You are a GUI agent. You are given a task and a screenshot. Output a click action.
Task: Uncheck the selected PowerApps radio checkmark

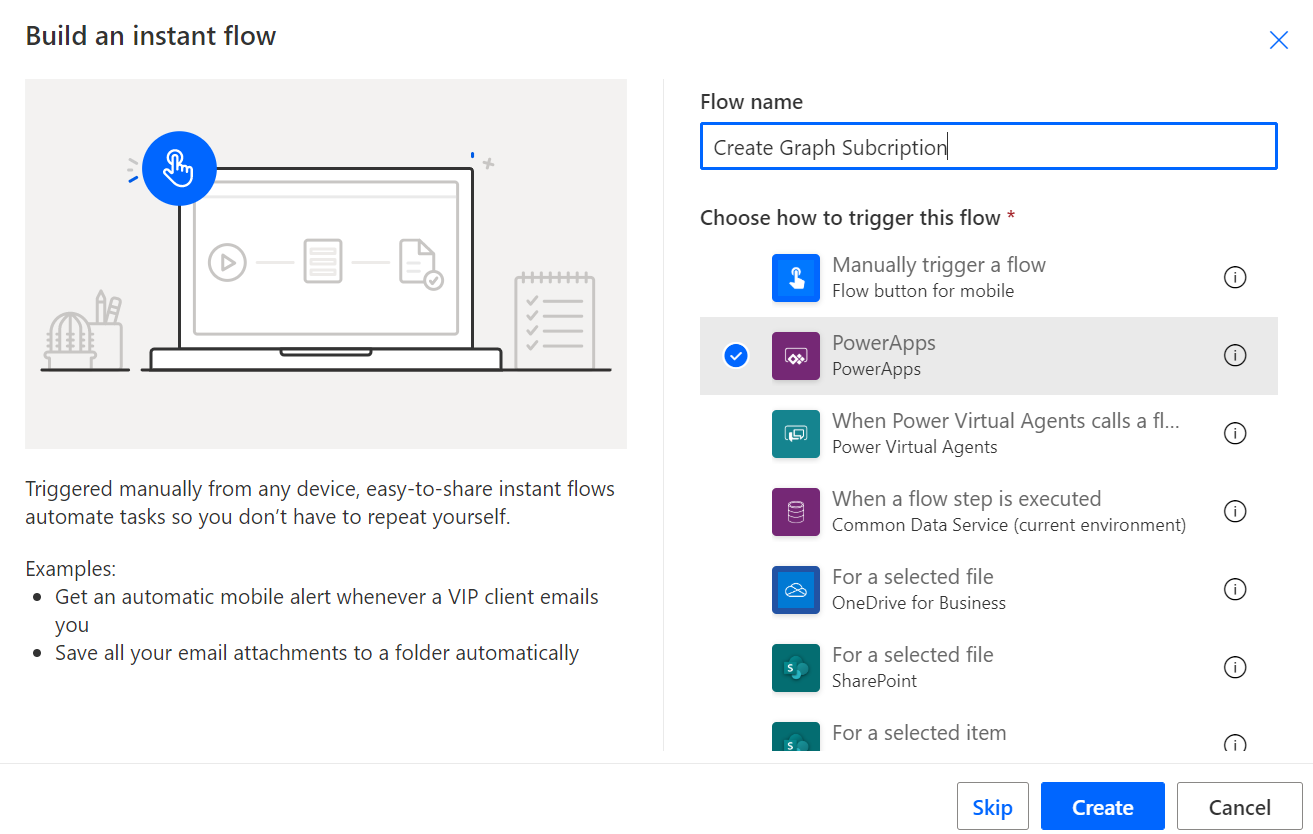coord(736,356)
